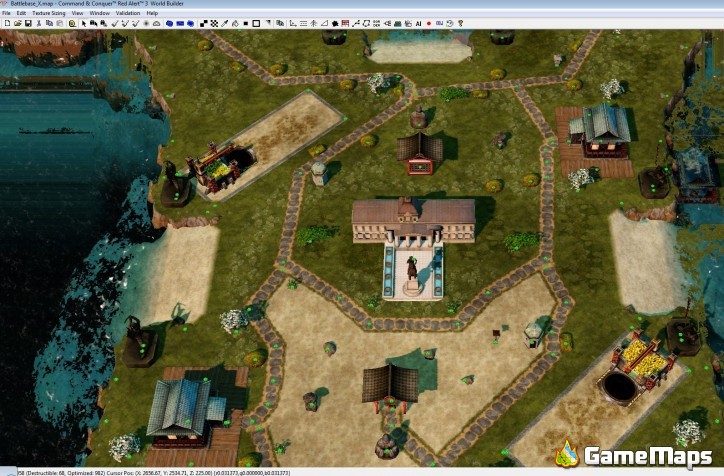Select the eyedropper tool
The image size is (724, 476).
225,23
